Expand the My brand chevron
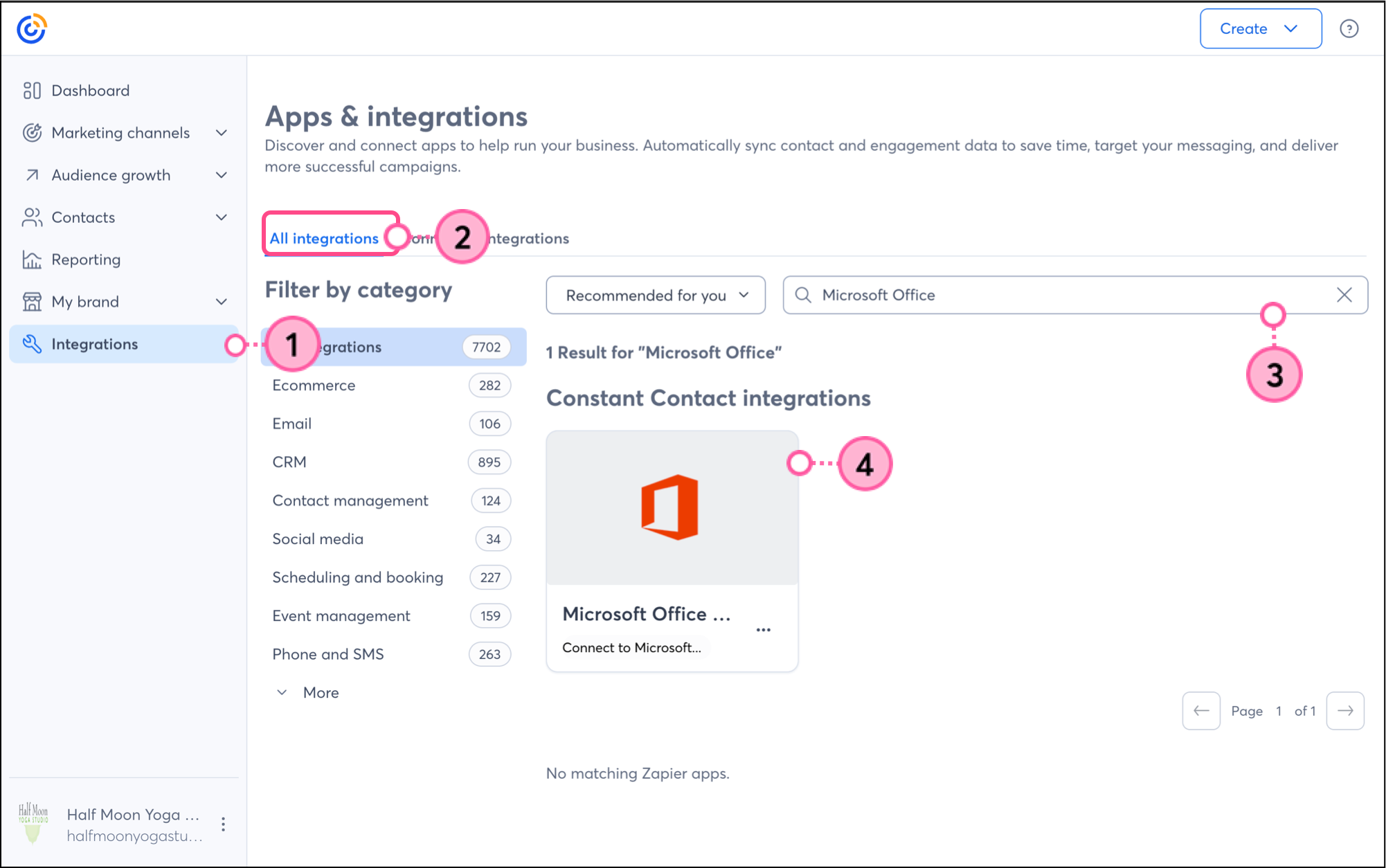Image resolution: width=1386 pixels, height=868 pixels. point(222,302)
